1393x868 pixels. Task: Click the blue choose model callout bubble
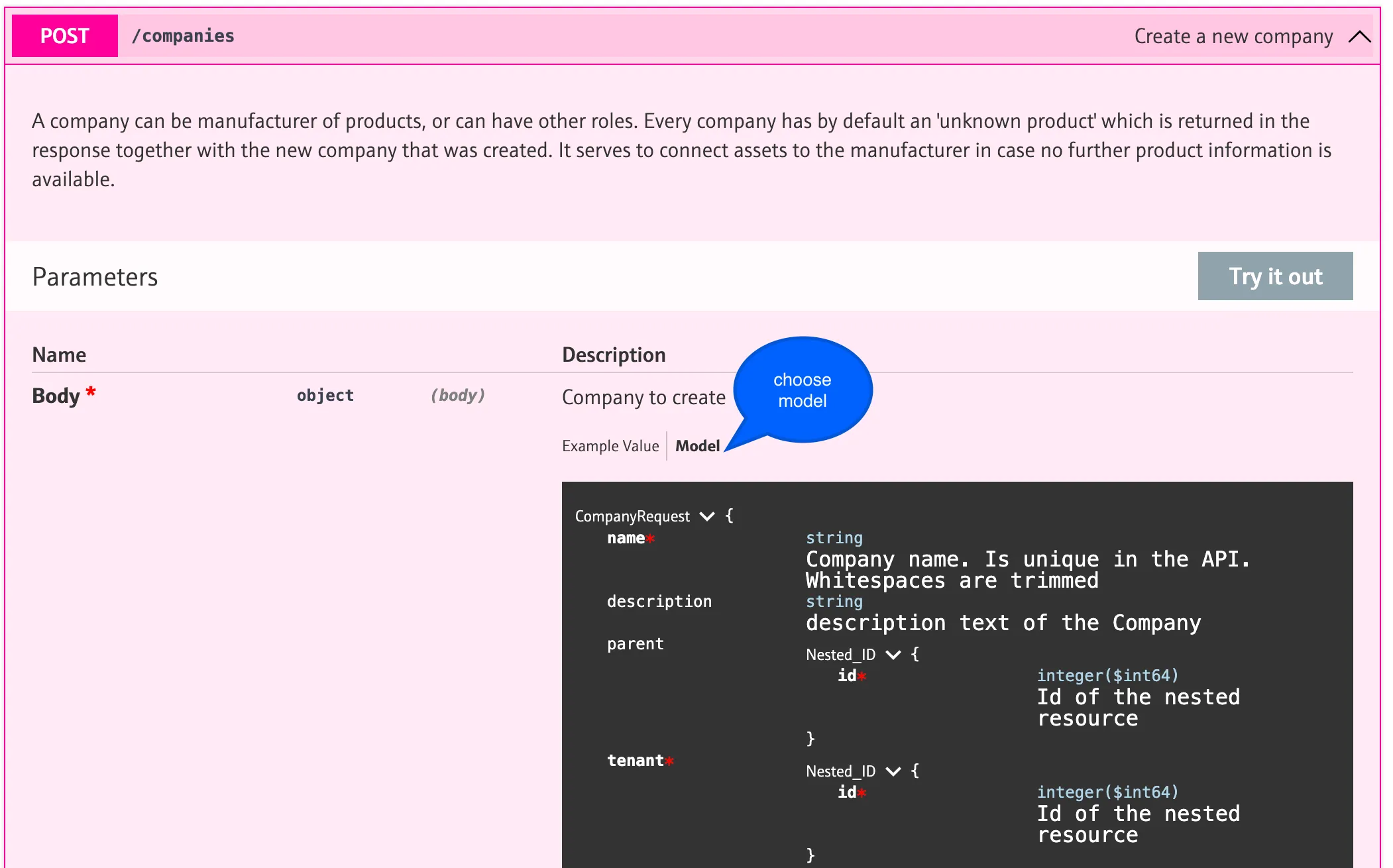(803, 390)
